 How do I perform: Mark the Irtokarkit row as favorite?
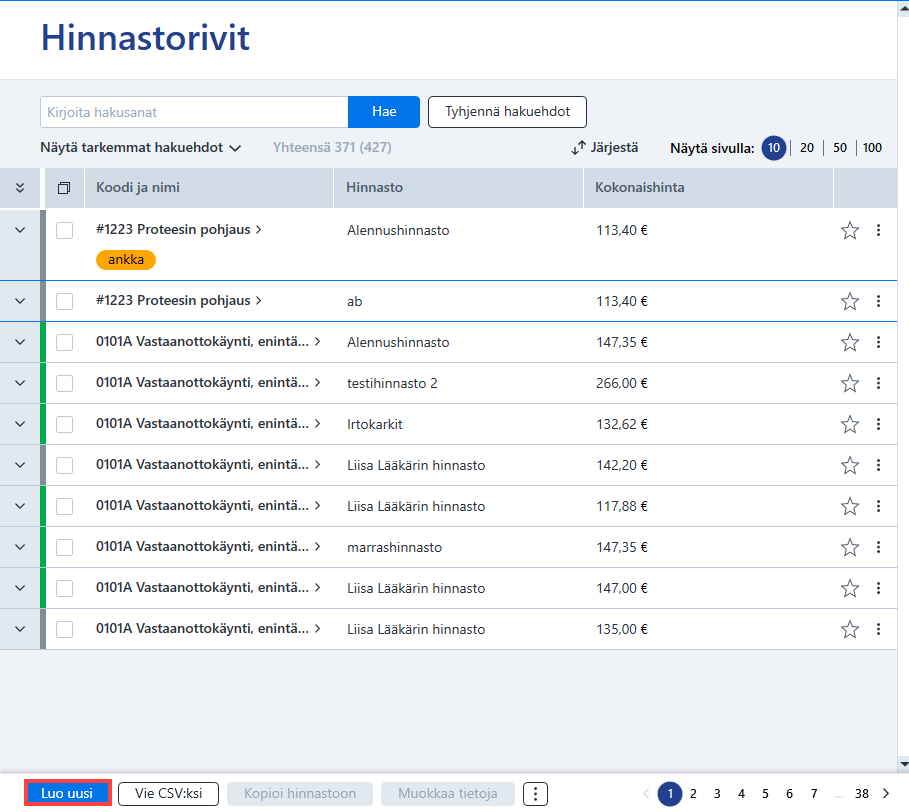coord(849,424)
